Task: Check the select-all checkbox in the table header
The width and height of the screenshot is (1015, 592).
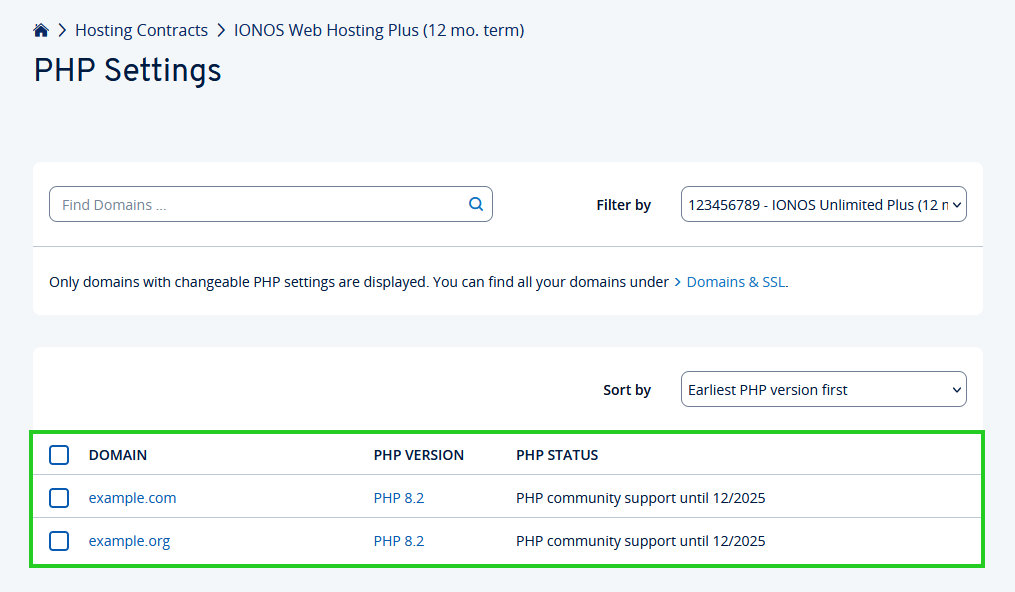Action: 59,455
